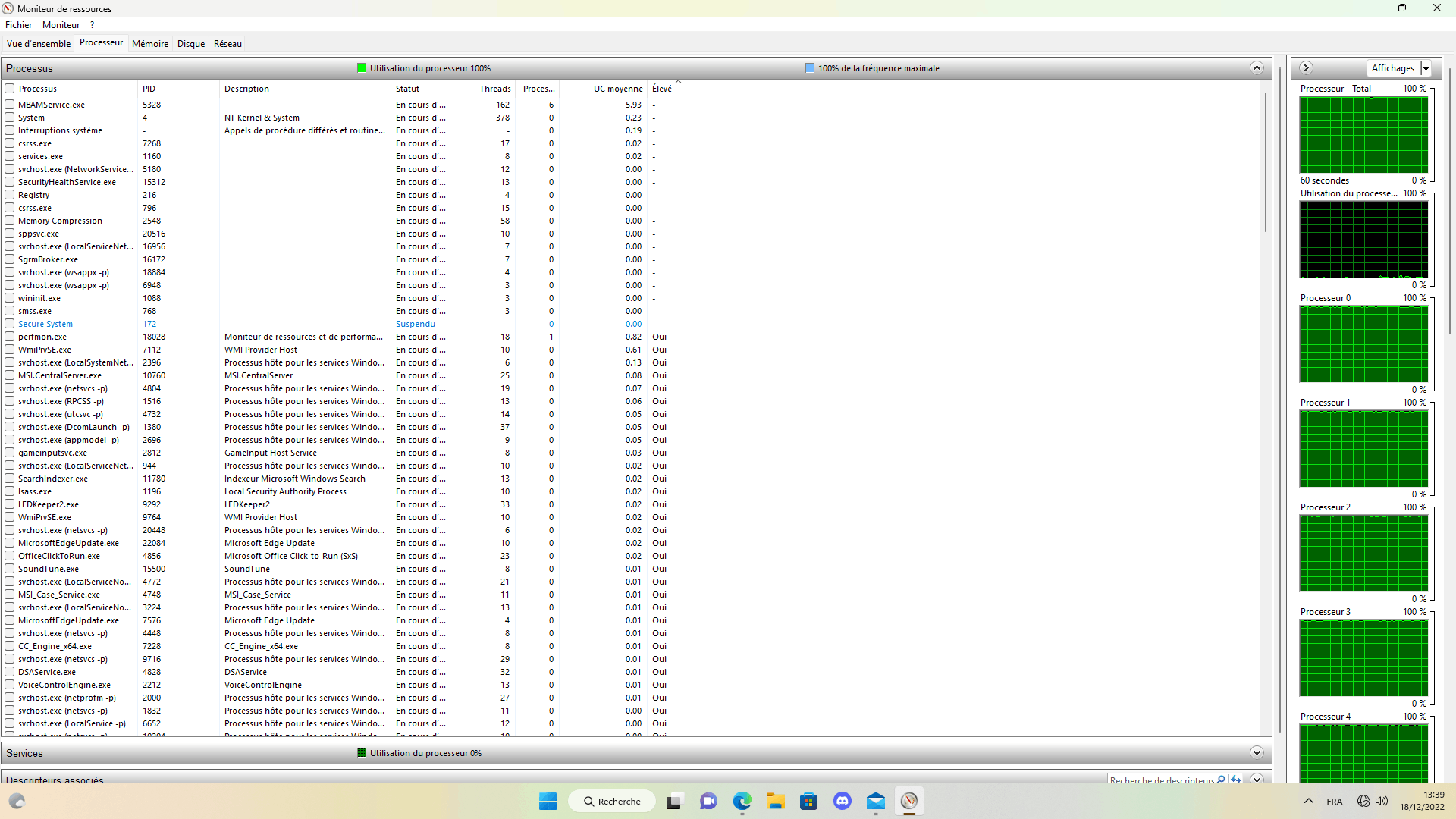1456x819 pixels.
Task: Collapse the Processus section chevron
Action: point(1257,68)
